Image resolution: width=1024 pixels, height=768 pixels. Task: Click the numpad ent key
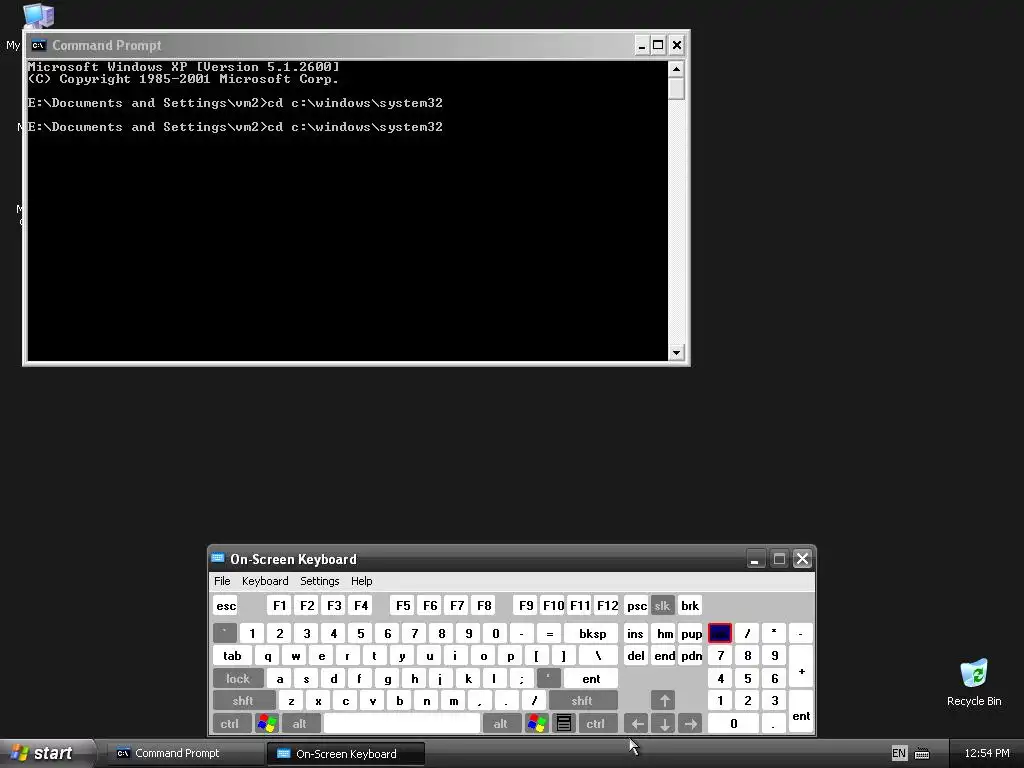pyautogui.click(x=801, y=712)
